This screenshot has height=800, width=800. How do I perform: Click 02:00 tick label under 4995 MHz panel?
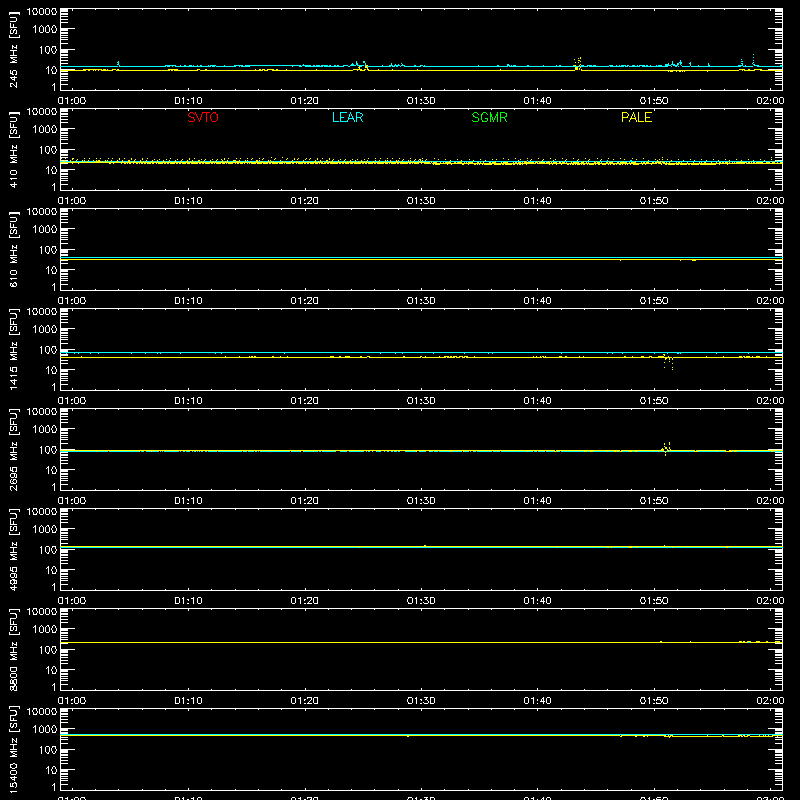click(x=770, y=601)
